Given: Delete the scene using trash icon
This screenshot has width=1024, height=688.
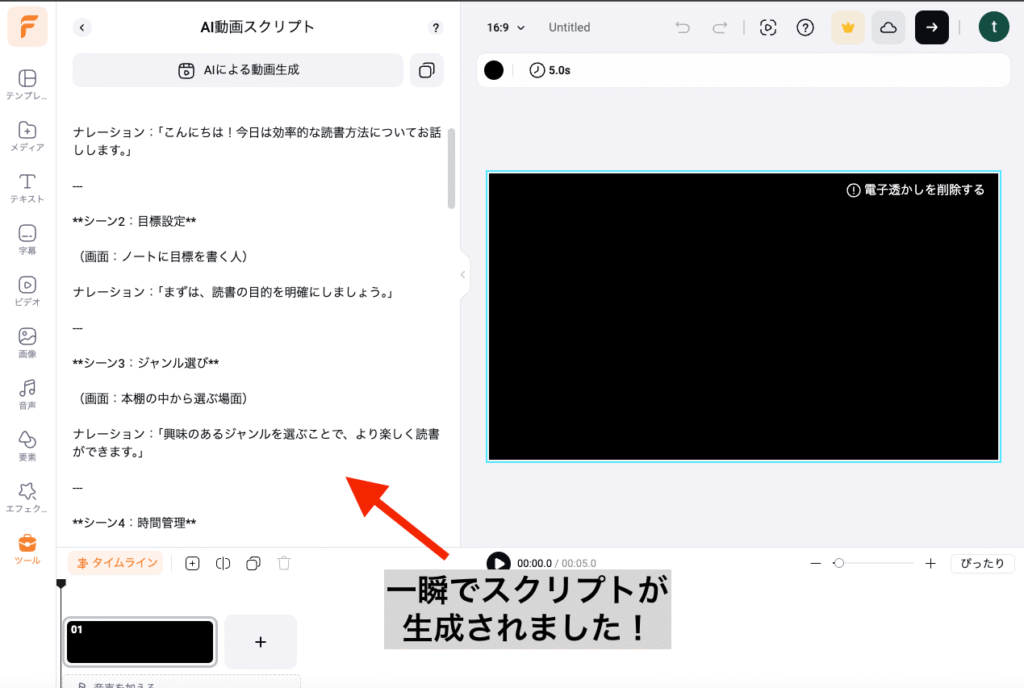Looking at the screenshot, I should pos(283,563).
